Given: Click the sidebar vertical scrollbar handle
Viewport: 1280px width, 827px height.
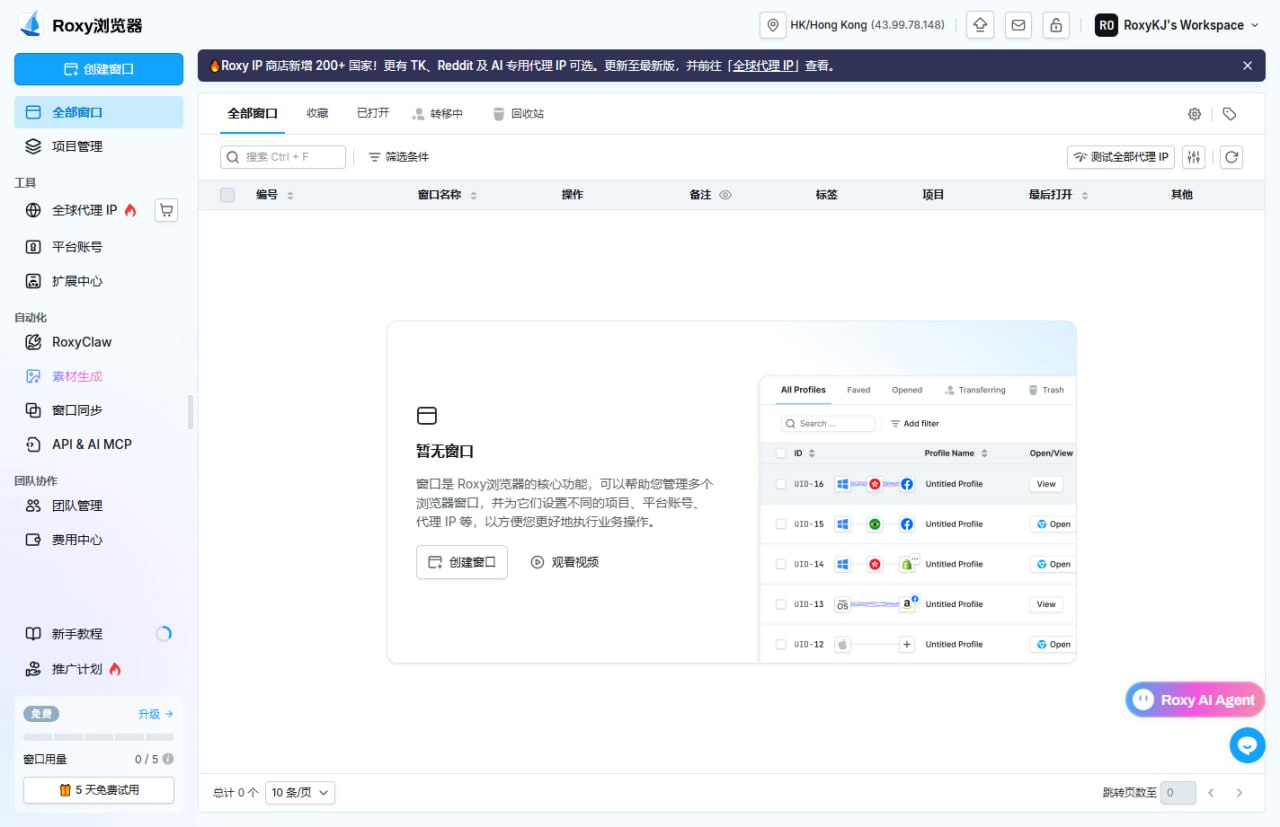Looking at the screenshot, I should tap(190, 411).
